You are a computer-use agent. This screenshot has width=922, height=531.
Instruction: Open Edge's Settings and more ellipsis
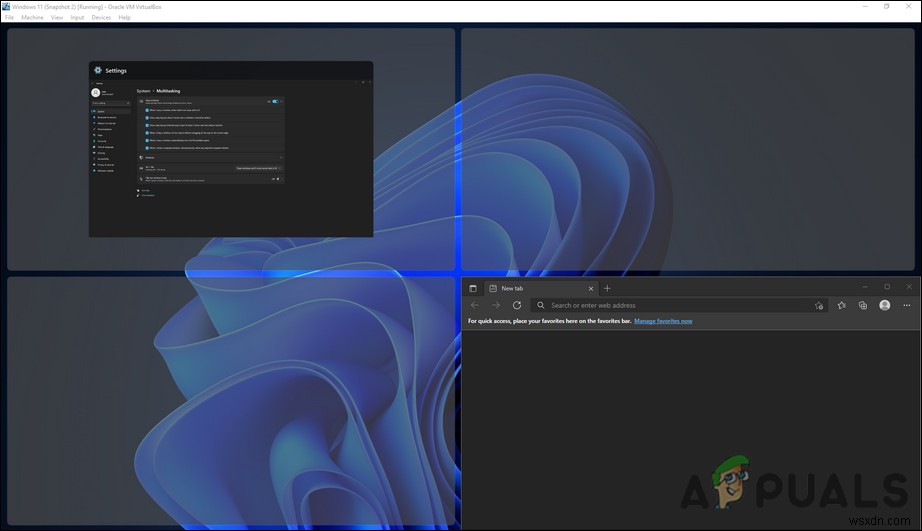click(x=906, y=305)
